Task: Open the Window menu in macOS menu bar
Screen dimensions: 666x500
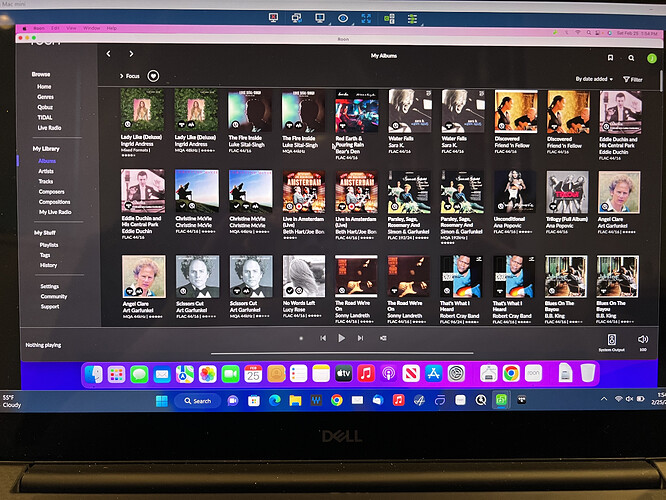Action: 91,28
